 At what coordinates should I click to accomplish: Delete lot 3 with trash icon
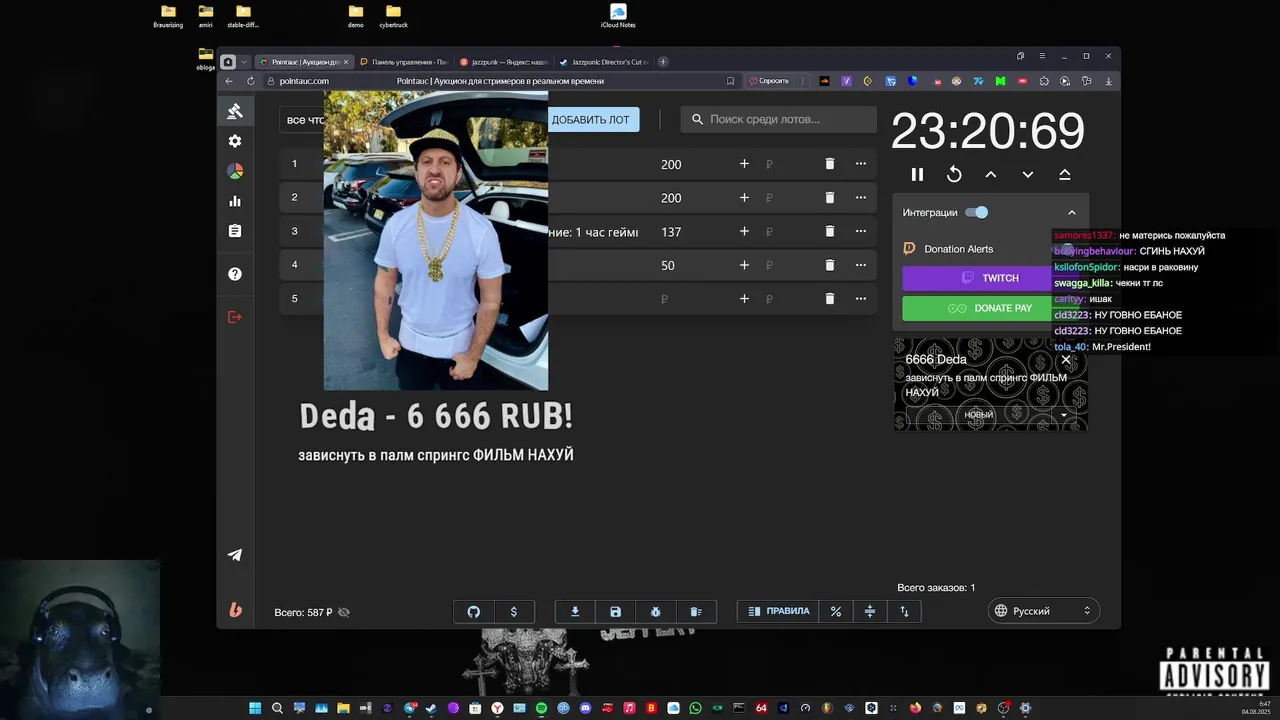click(829, 231)
